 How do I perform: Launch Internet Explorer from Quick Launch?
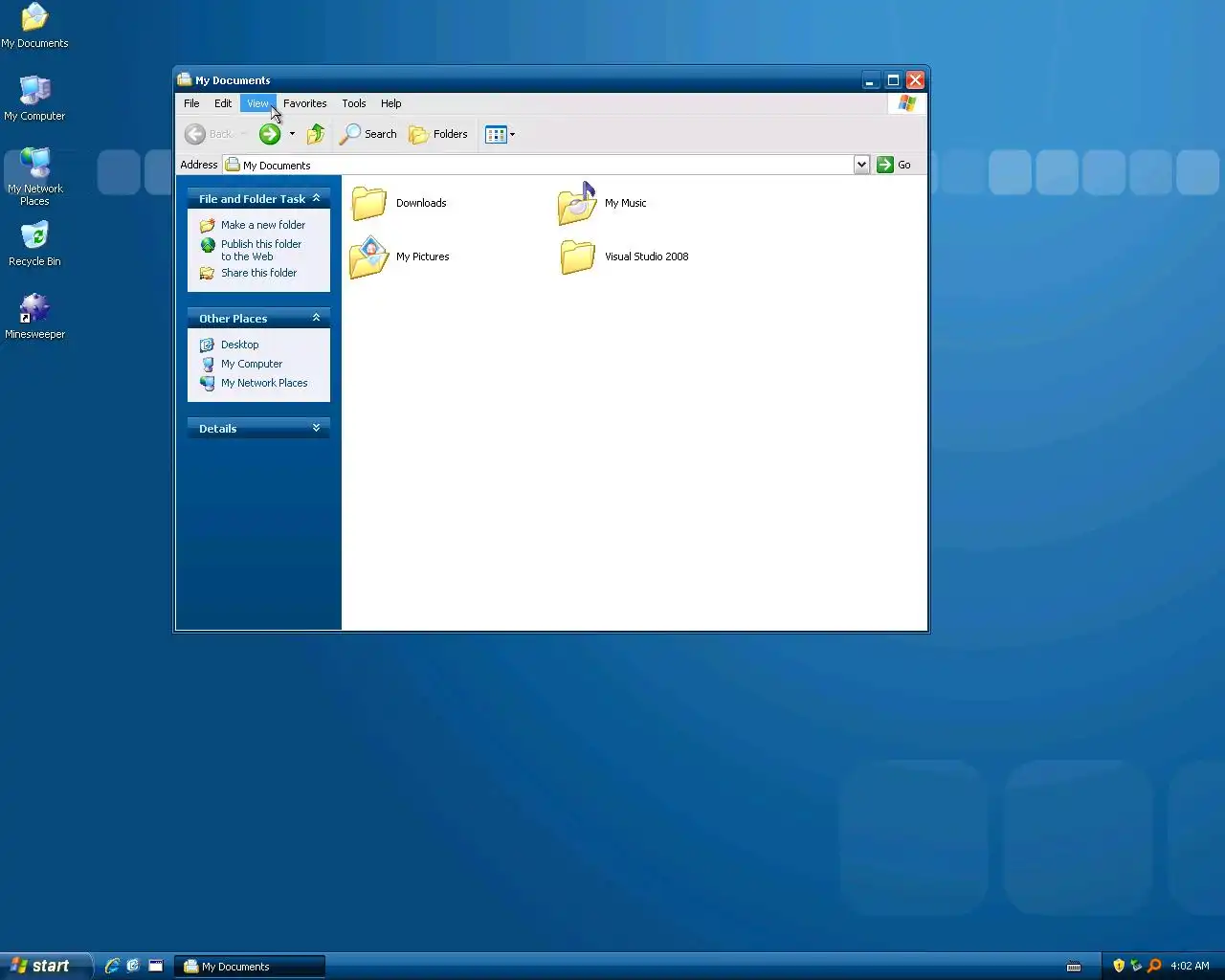112,966
